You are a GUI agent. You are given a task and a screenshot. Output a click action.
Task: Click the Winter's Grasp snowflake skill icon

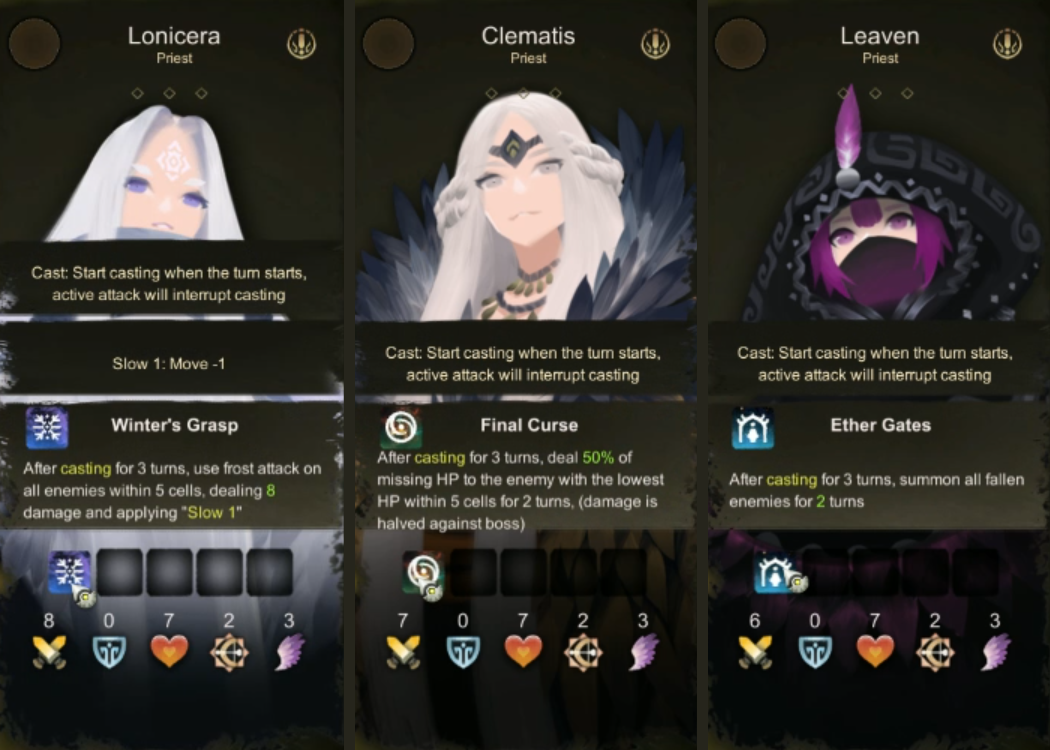point(47,427)
